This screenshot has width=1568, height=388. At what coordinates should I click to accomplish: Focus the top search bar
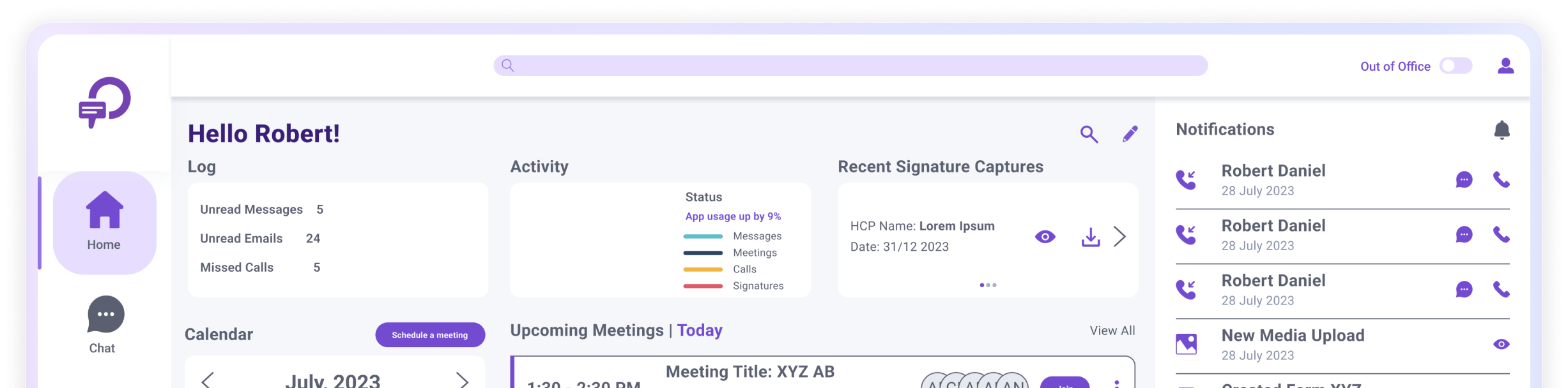click(850, 66)
